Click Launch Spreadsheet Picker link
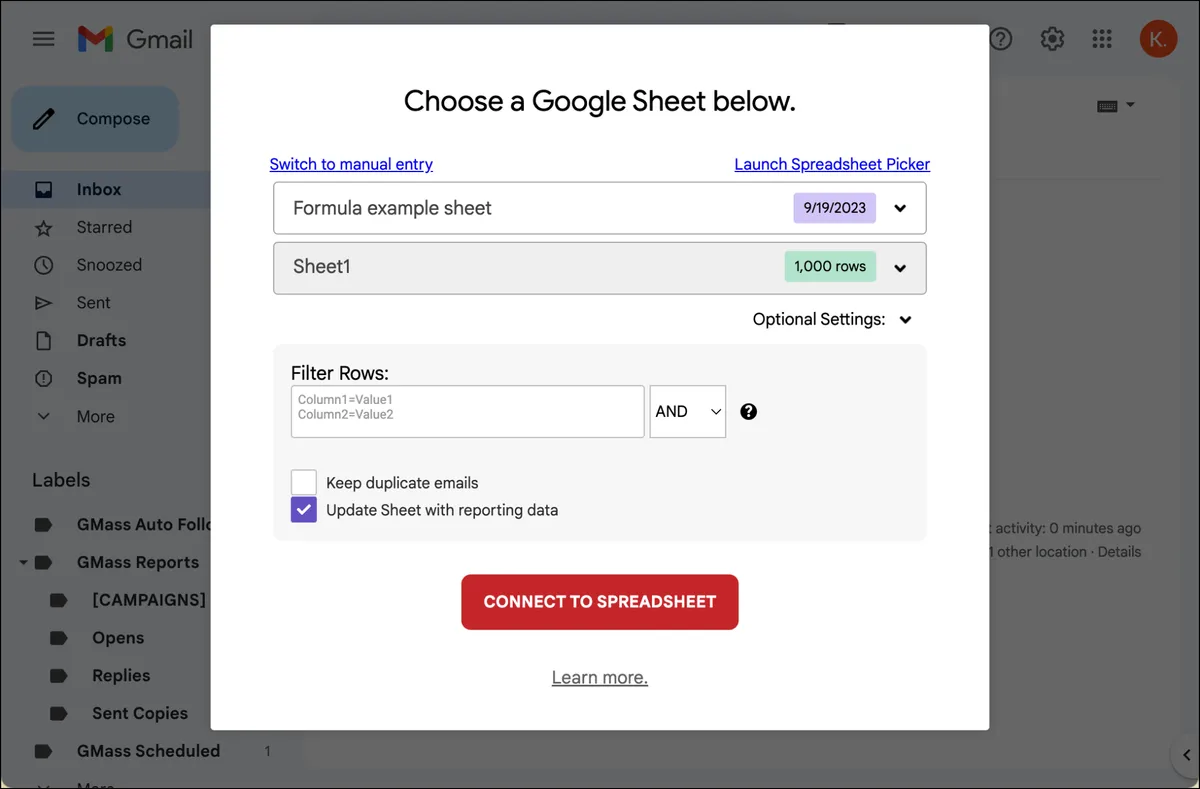The width and height of the screenshot is (1200, 789). [x=832, y=164]
